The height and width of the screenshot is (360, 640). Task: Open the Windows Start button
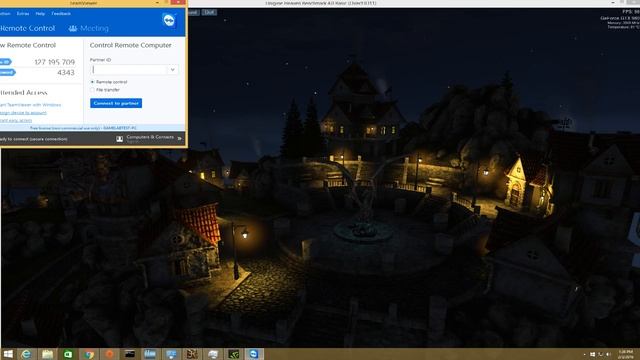8,354
